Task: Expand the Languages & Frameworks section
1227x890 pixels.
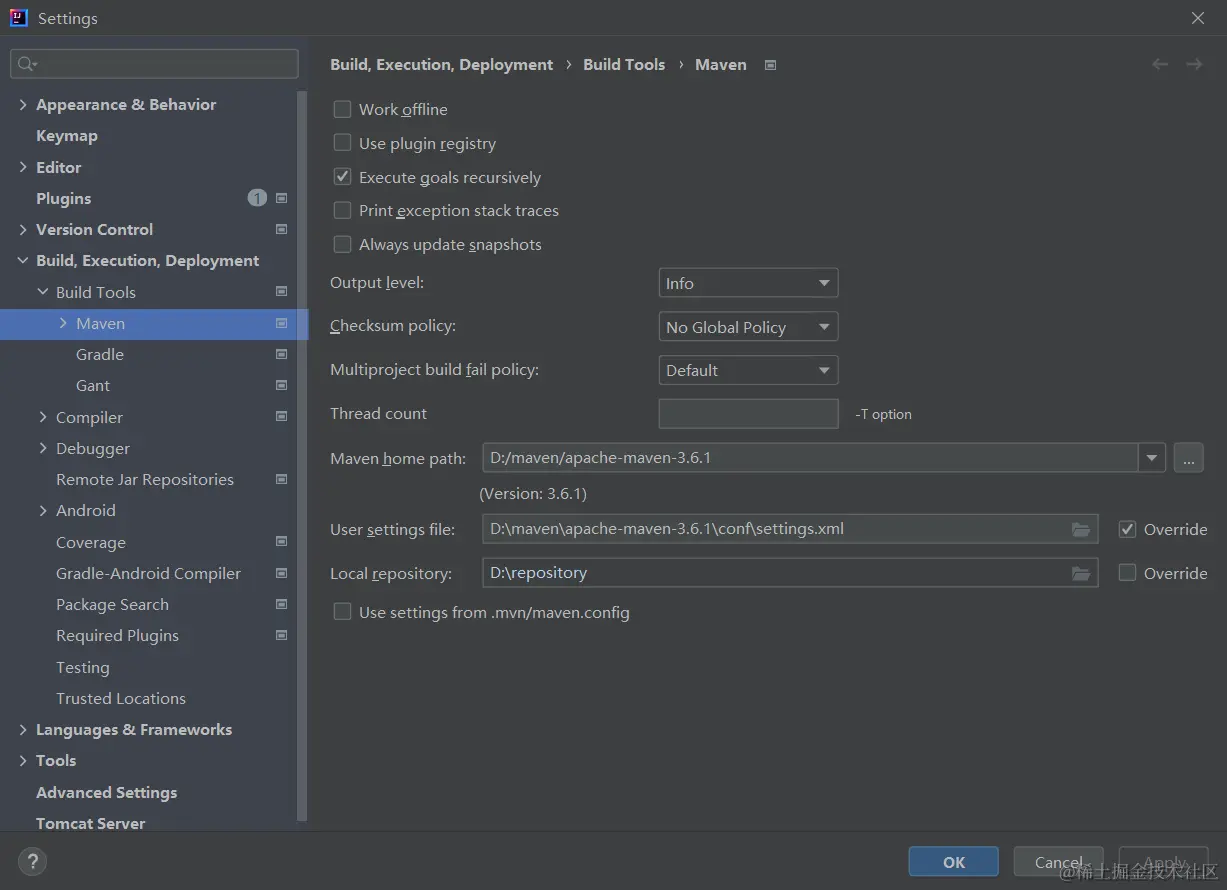Action: (x=23, y=729)
